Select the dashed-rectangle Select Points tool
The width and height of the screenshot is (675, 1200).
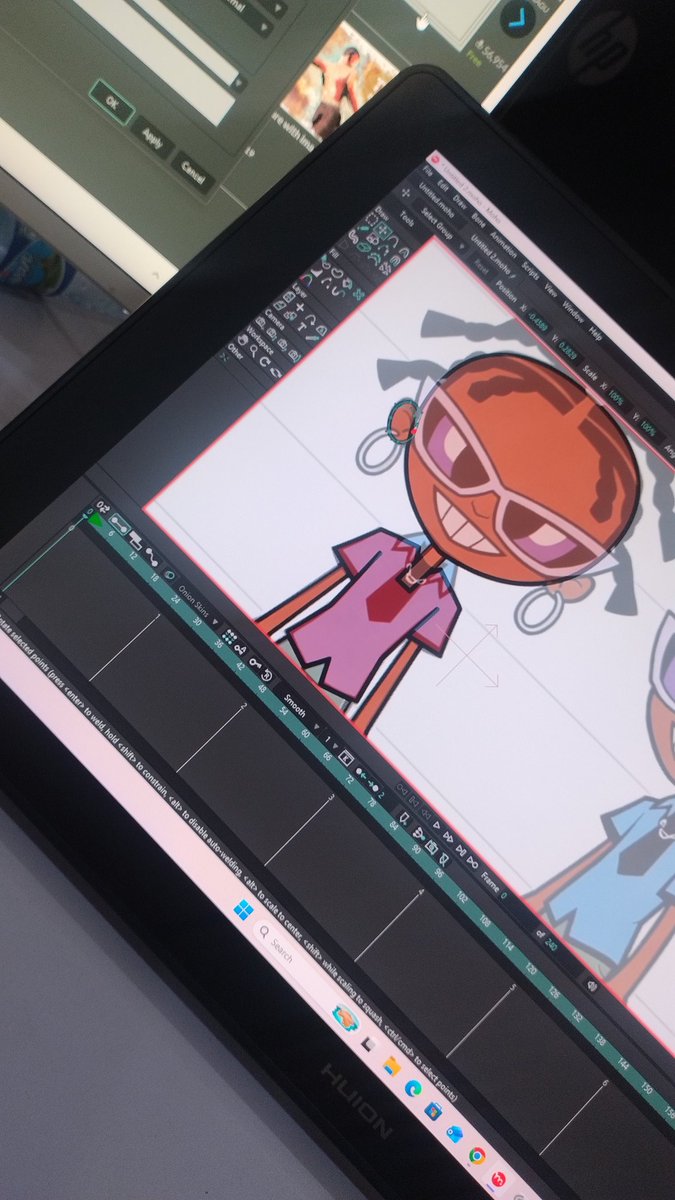coord(371,220)
